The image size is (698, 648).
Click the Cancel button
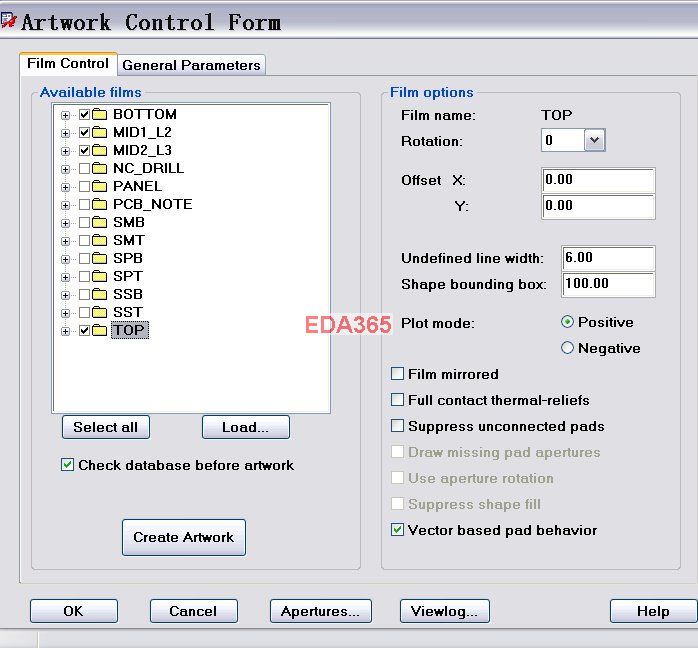click(194, 611)
